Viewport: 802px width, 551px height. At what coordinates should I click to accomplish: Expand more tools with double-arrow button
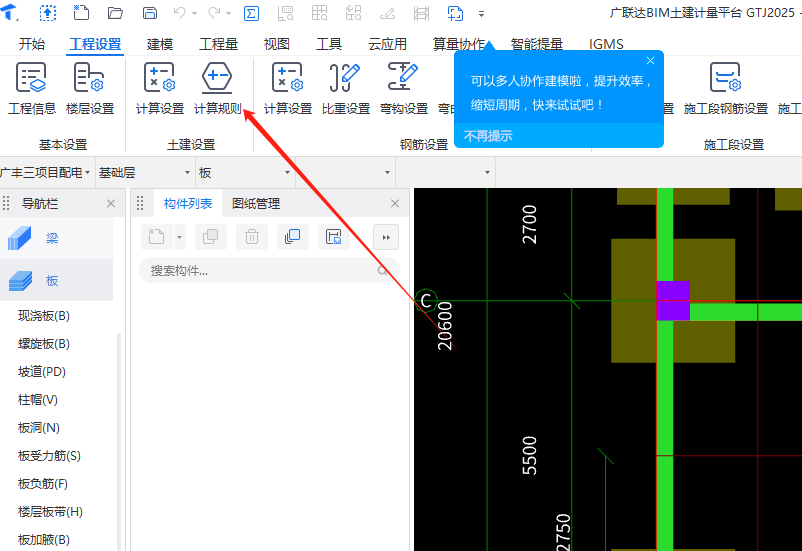[386, 237]
